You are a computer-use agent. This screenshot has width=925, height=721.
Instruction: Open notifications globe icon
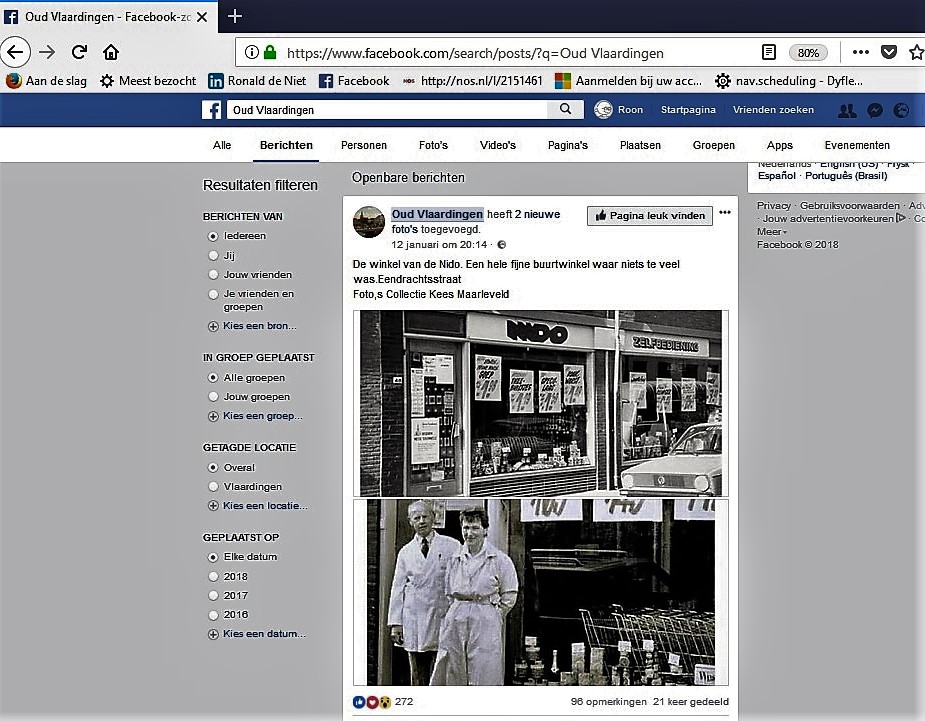(x=901, y=110)
